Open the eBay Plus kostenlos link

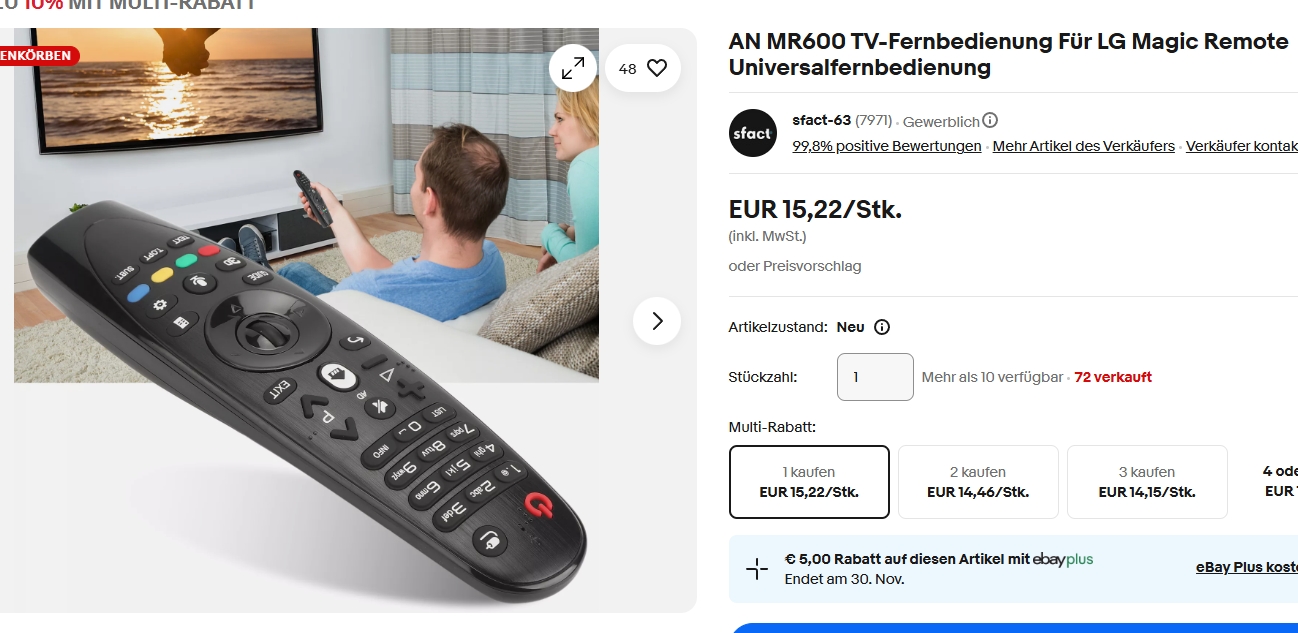point(1247,567)
